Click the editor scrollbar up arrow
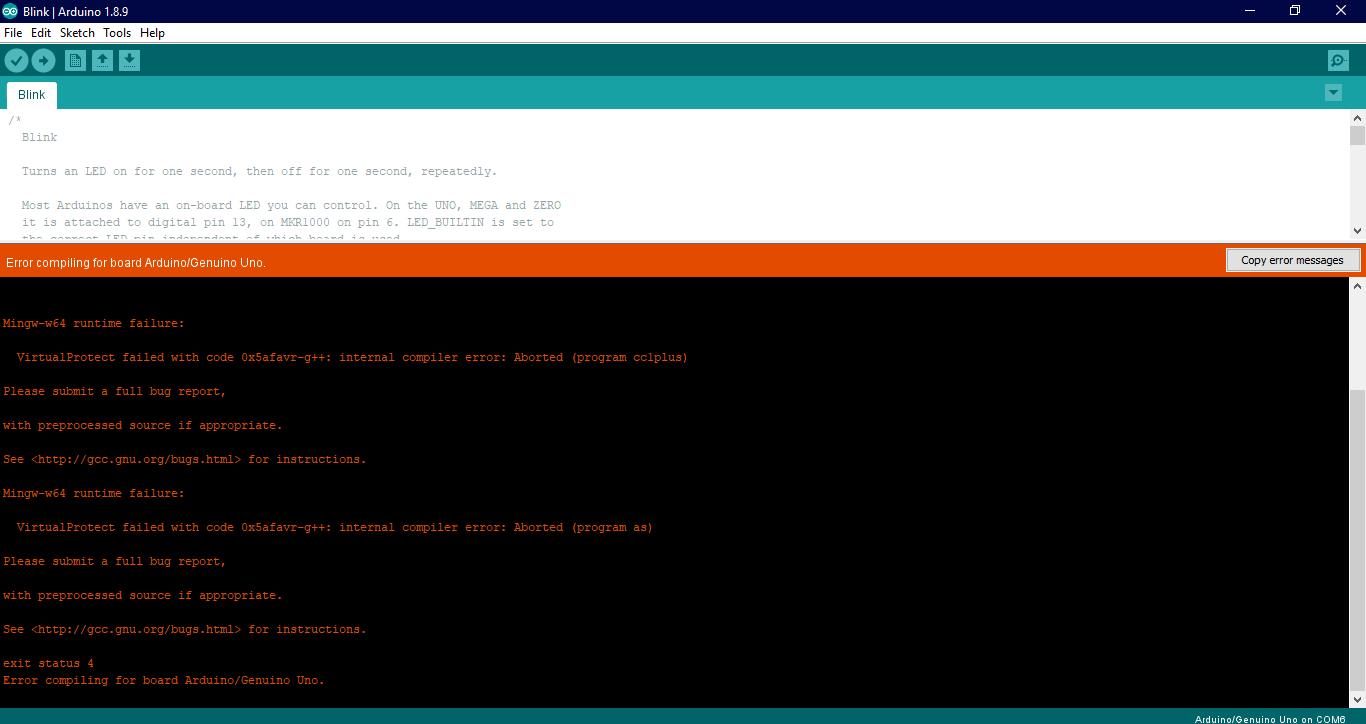 click(x=1357, y=117)
